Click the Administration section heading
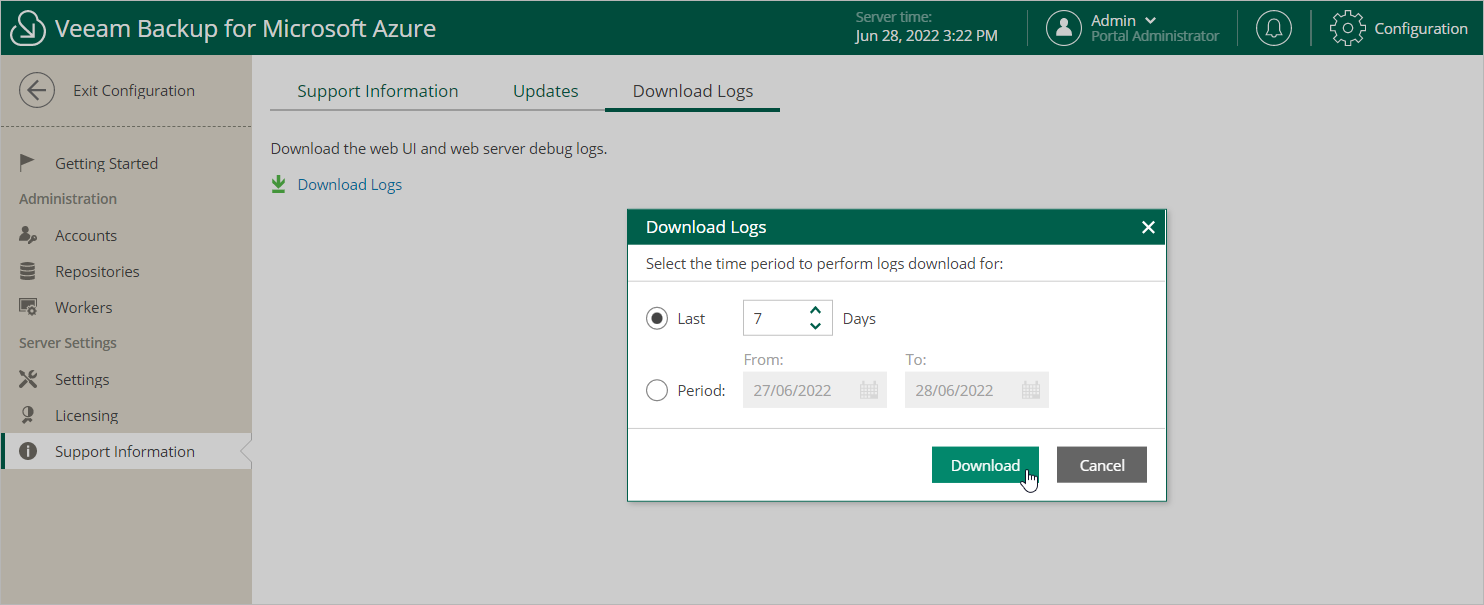The image size is (1484, 605). [x=68, y=199]
